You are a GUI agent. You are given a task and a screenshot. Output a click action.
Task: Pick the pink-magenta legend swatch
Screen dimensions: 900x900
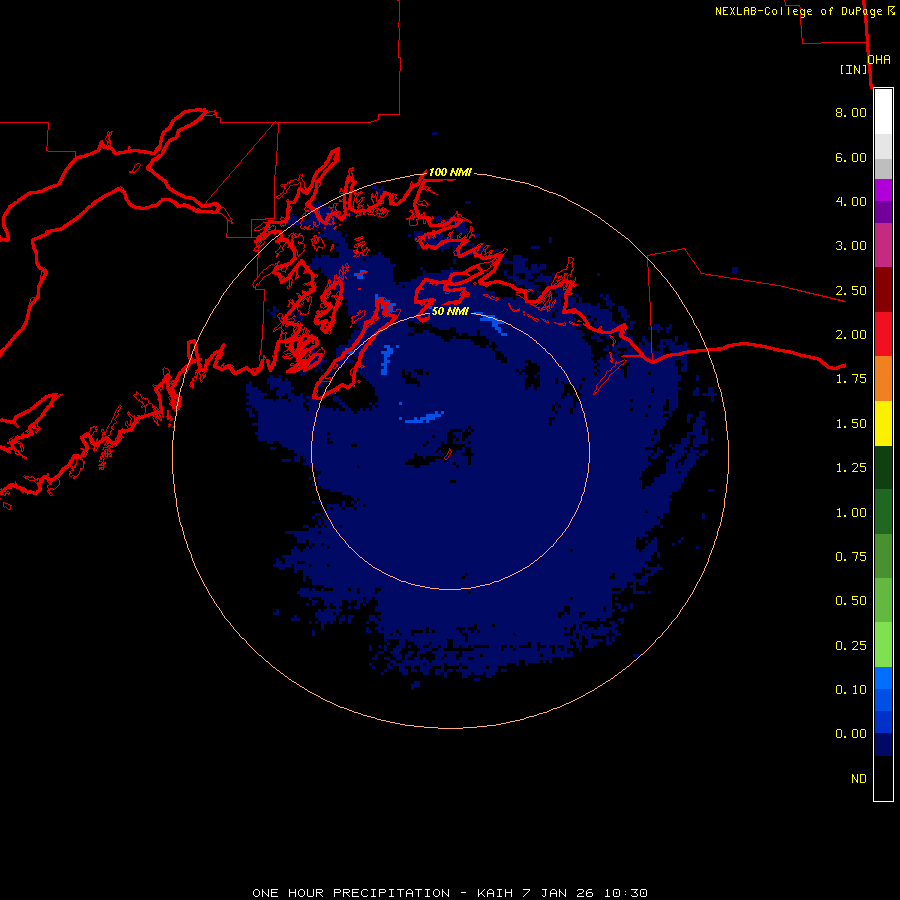tap(883, 245)
